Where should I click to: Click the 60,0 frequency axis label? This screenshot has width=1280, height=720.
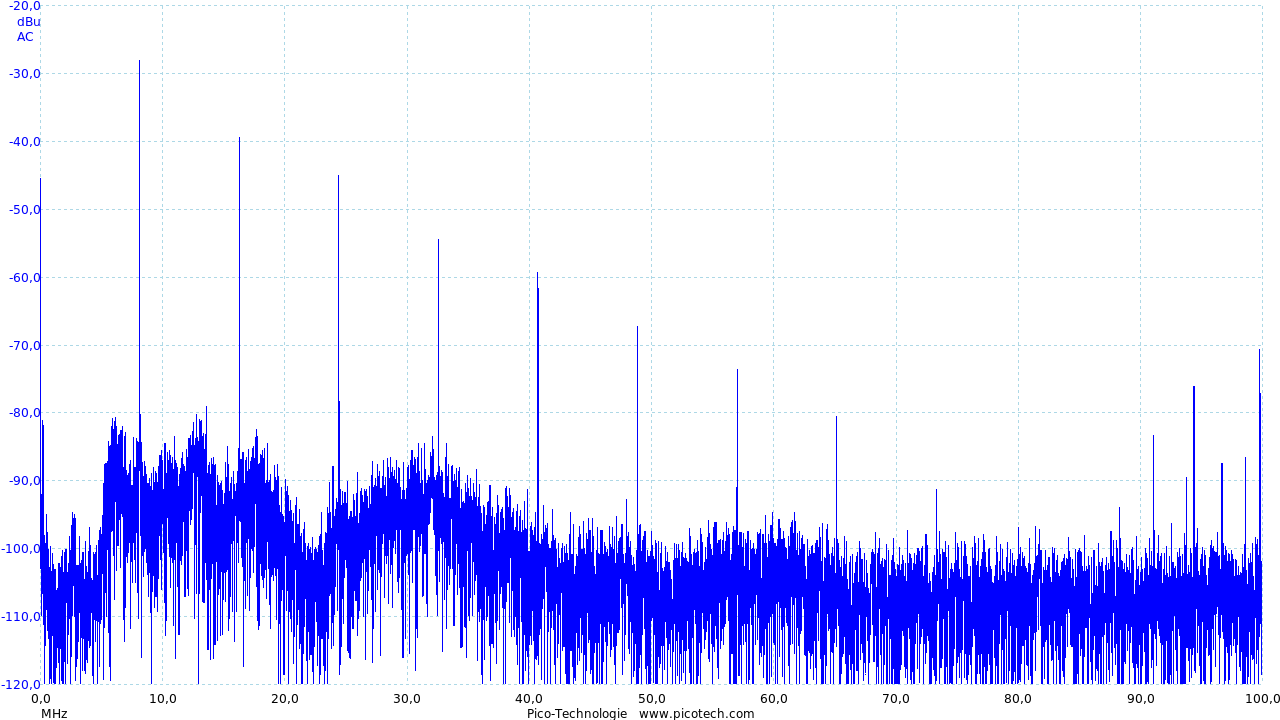coord(774,698)
